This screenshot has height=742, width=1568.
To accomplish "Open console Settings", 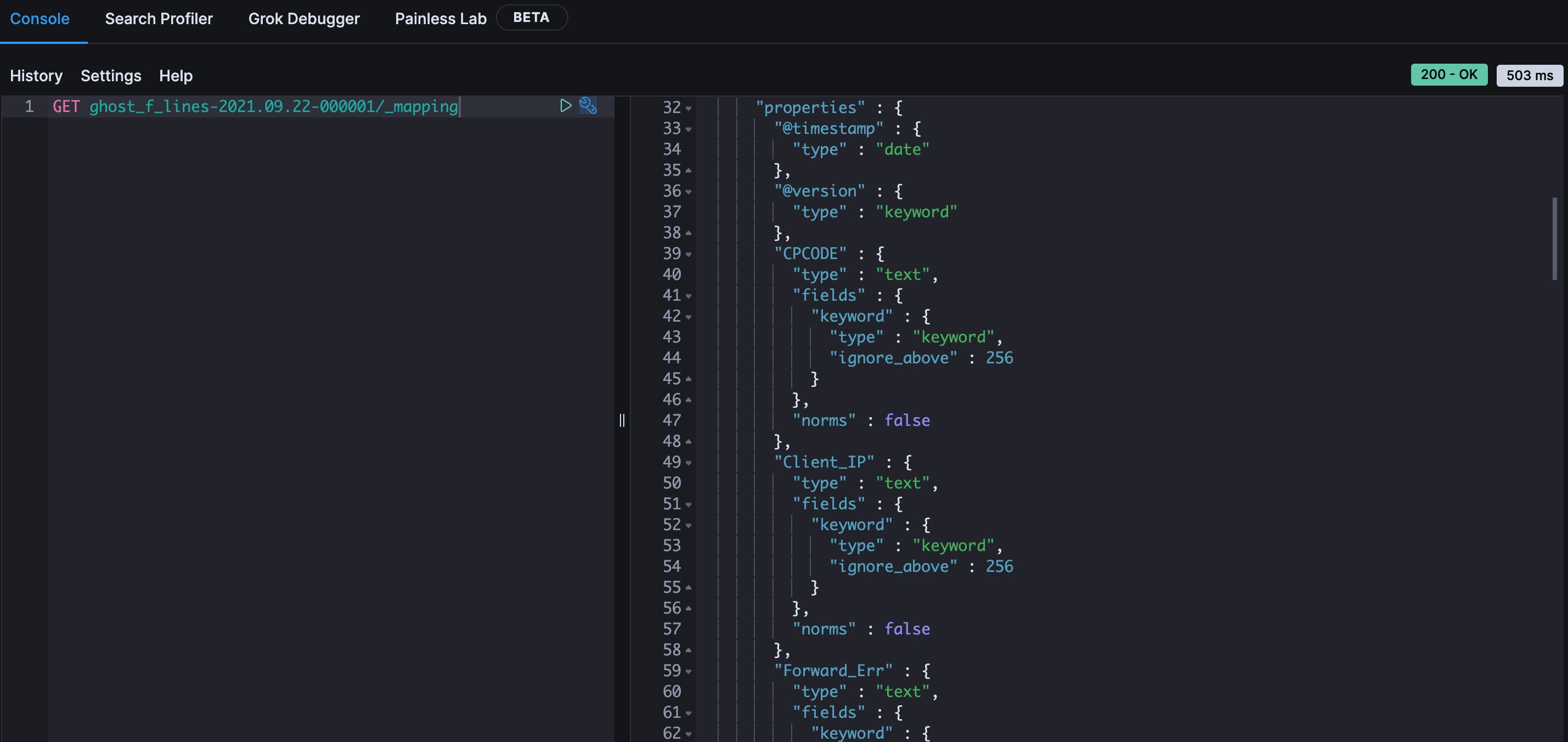I will (x=111, y=76).
